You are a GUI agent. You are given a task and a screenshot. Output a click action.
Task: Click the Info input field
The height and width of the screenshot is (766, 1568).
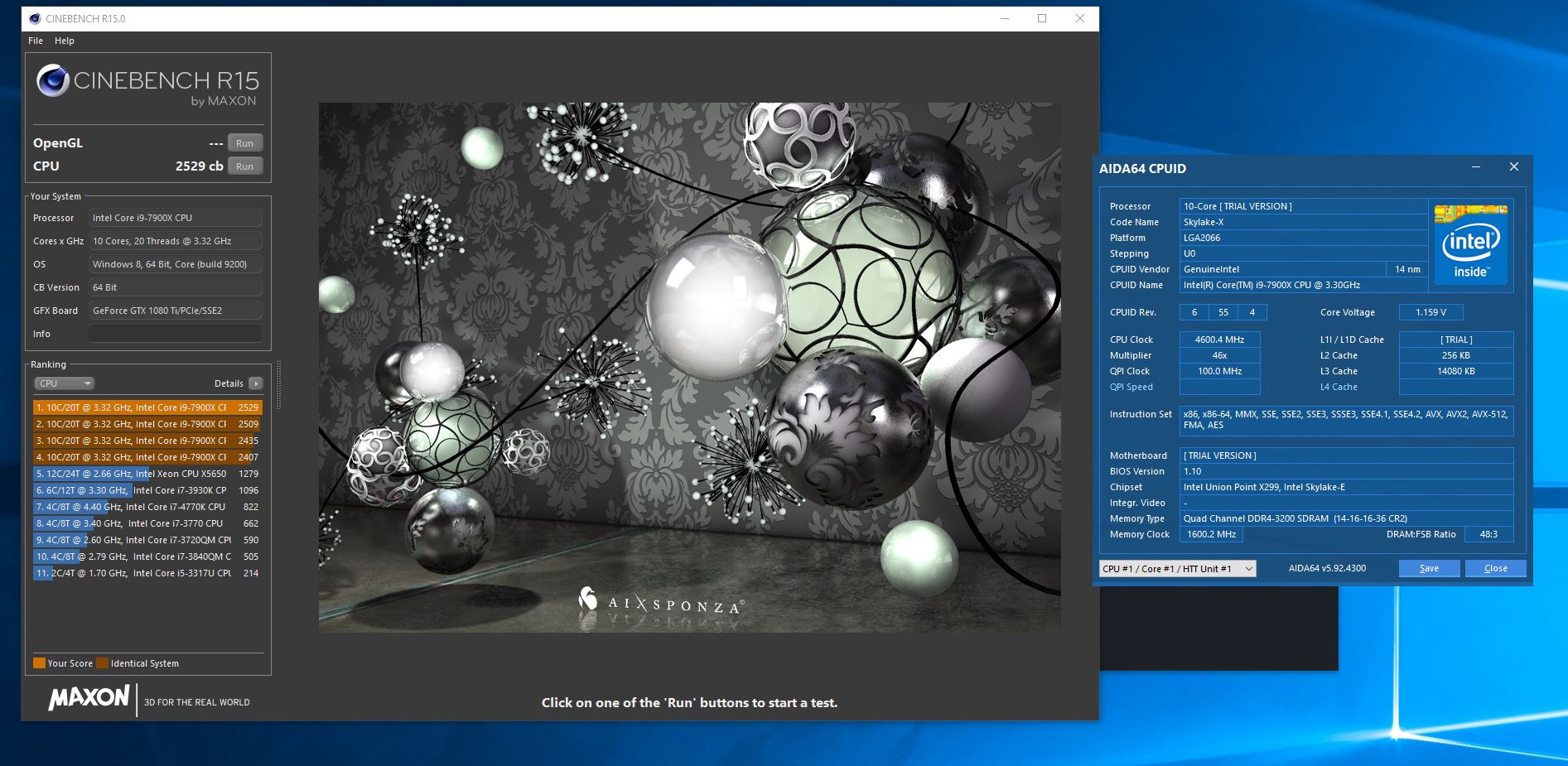click(176, 334)
